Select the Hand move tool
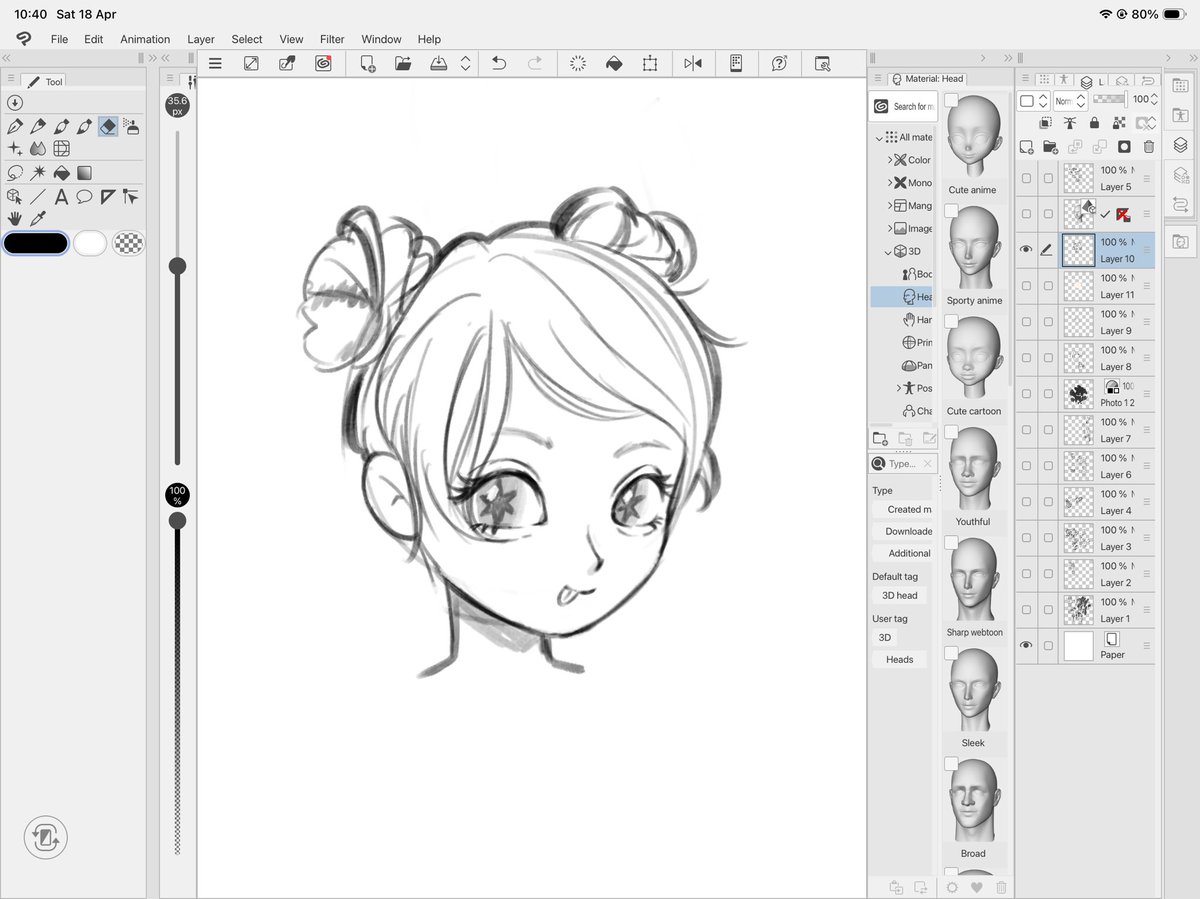 [15, 218]
